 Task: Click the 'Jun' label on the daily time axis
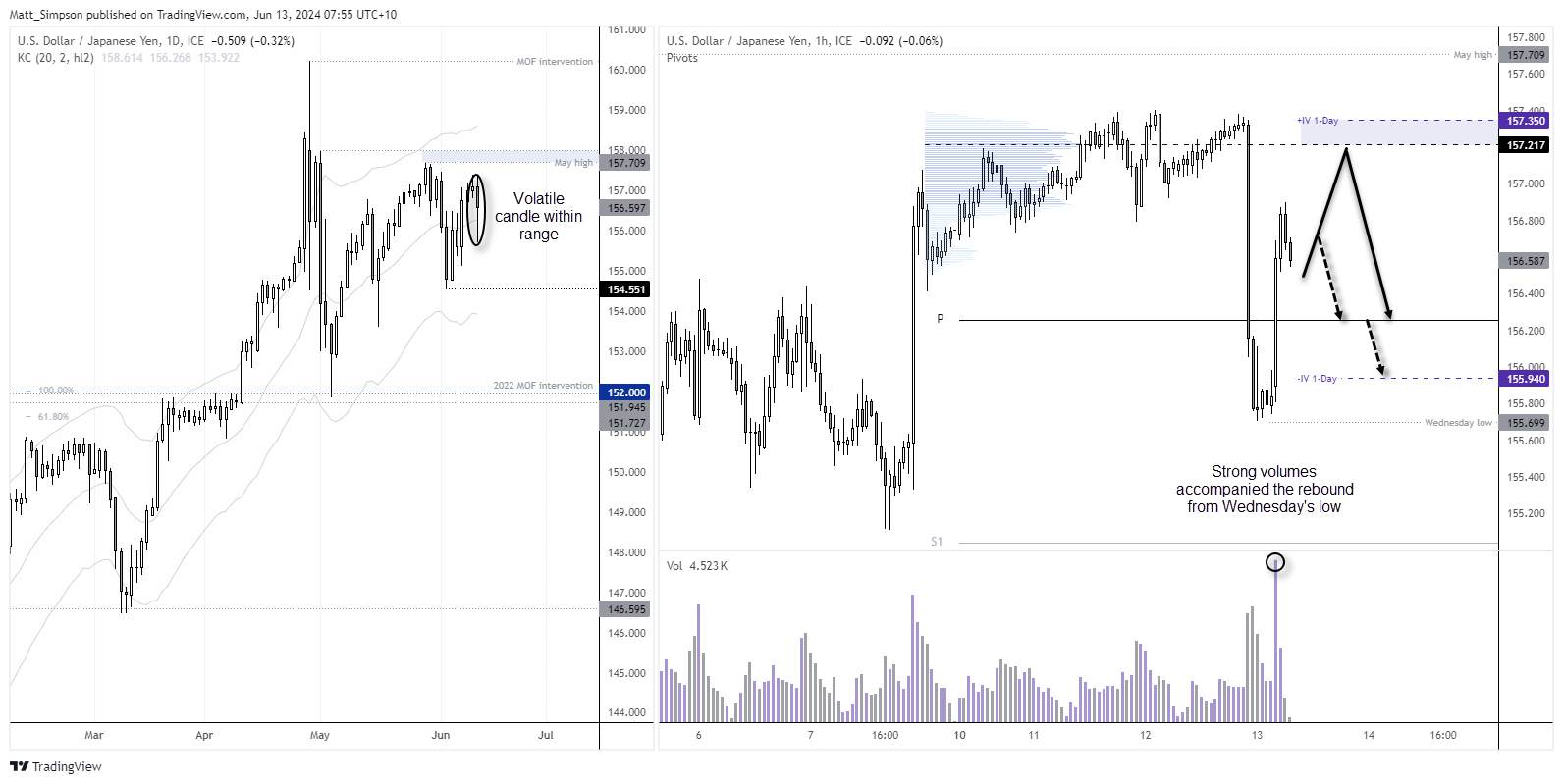tap(440, 735)
